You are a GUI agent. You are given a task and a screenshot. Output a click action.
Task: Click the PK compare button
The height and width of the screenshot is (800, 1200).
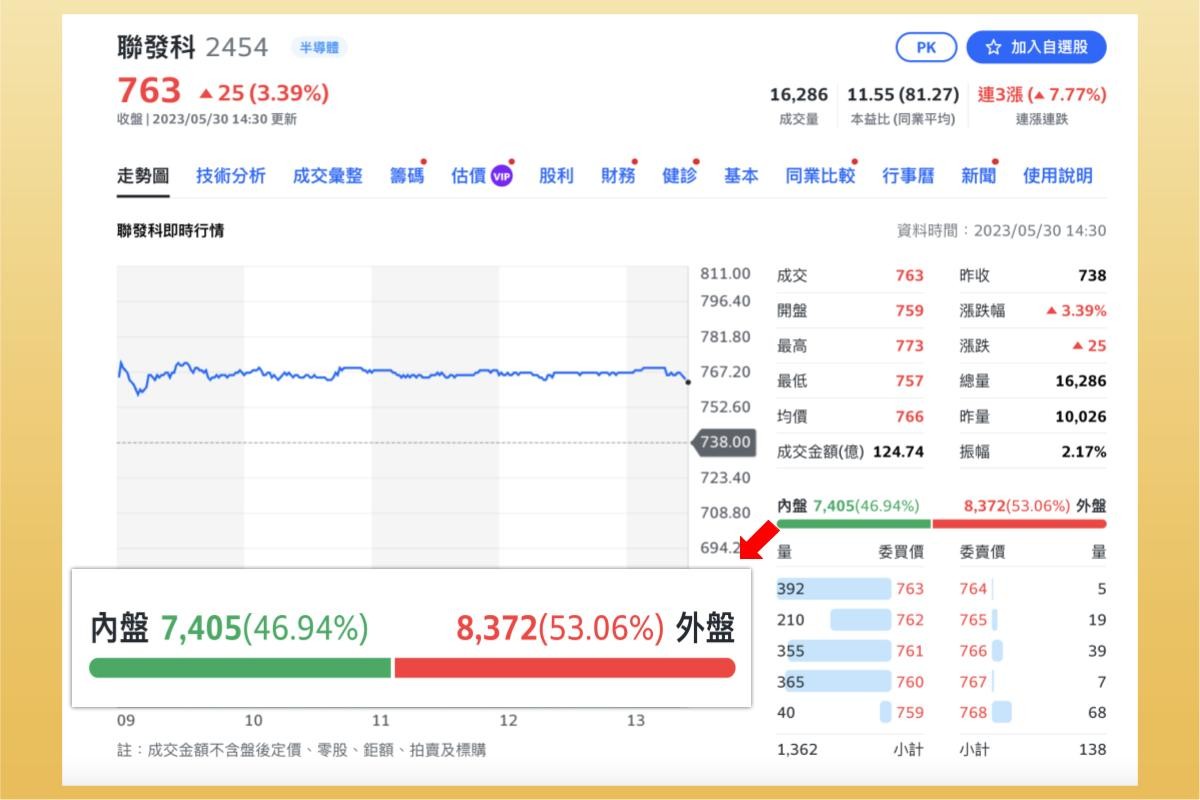(927, 47)
